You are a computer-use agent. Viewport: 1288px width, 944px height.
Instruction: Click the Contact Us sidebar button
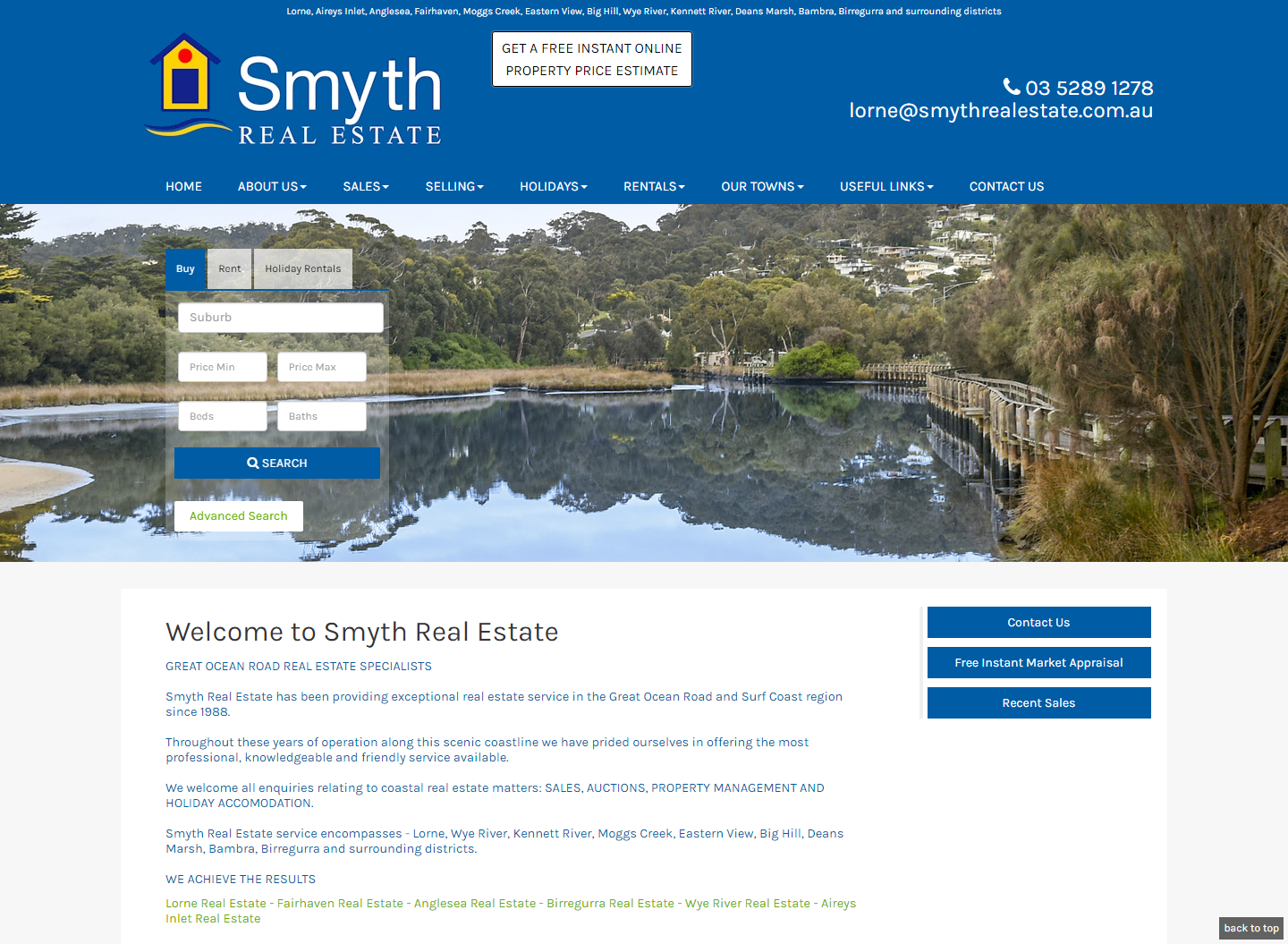[x=1039, y=623]
